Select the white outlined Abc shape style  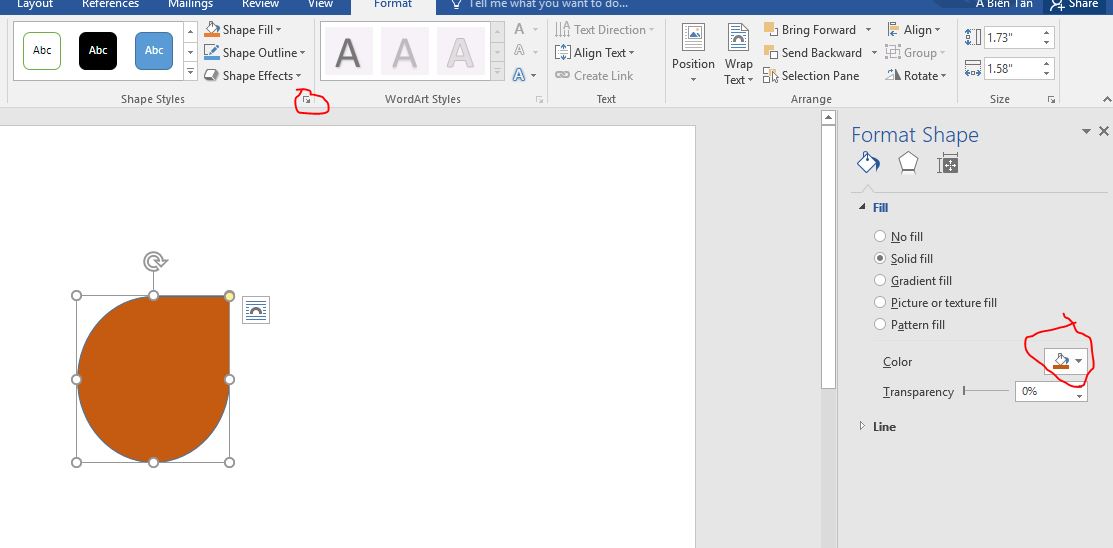point(42,50)
